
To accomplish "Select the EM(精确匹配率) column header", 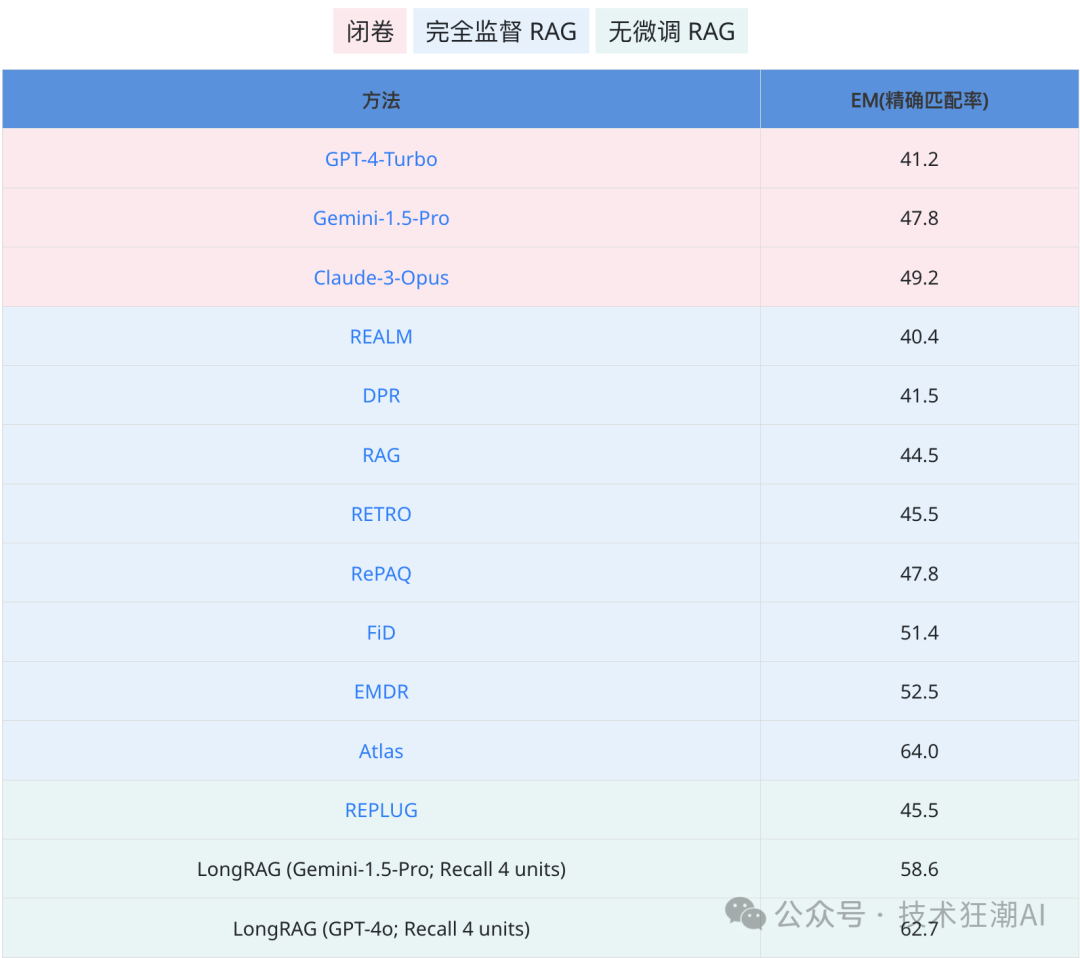I will coord(920,100).
